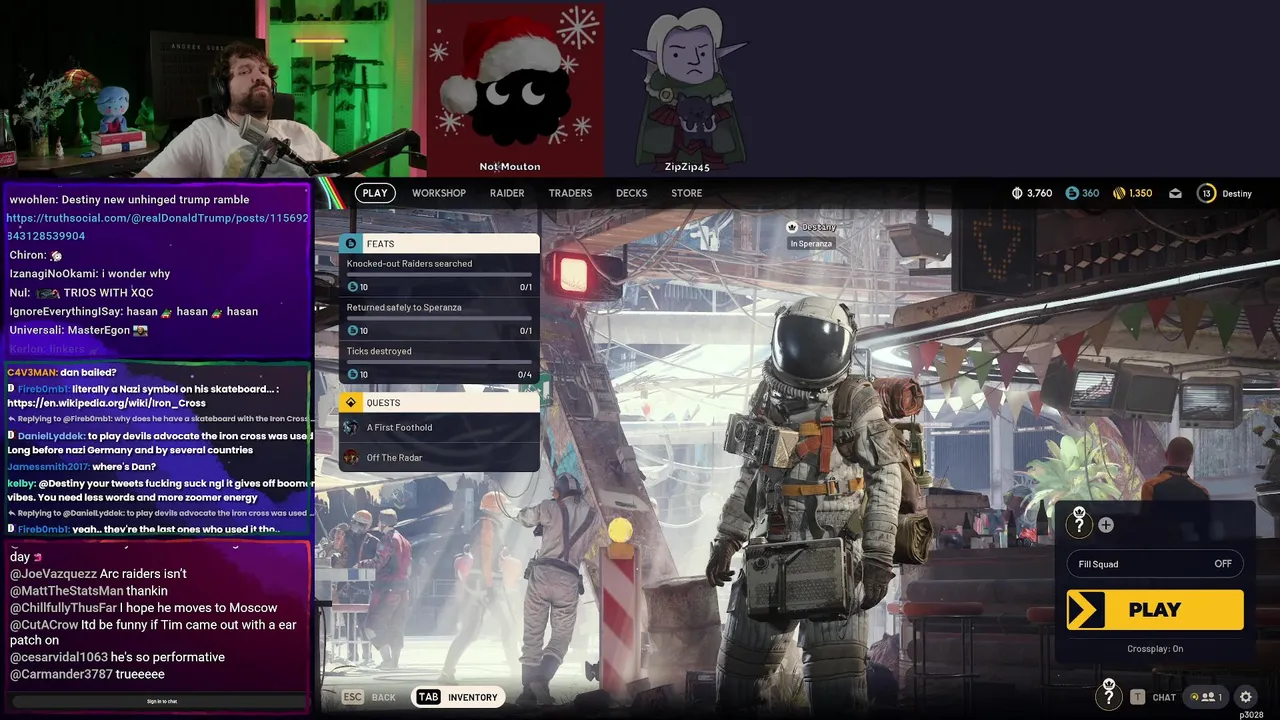1280x720 pixels.
Task: Click the @cesarvidal1063 mention in bottom chat
Action: click(59, 657)
